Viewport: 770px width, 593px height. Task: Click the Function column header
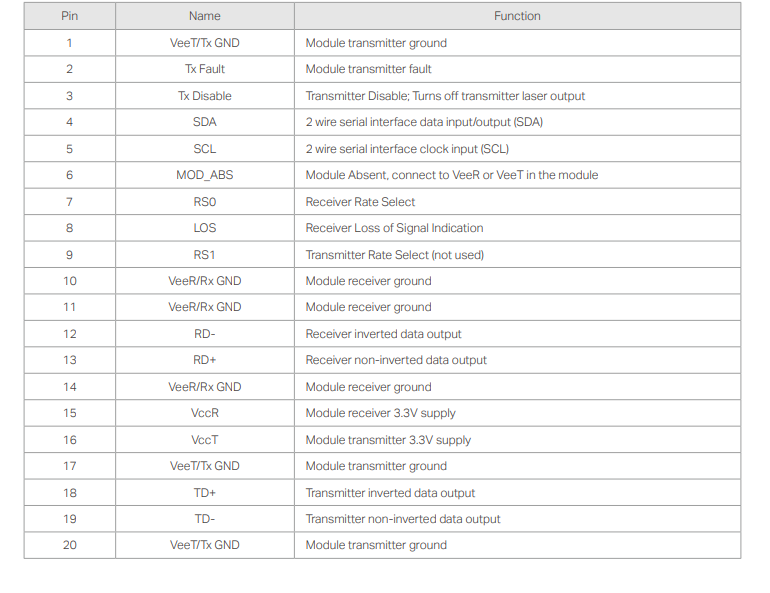tap(517, 16)
